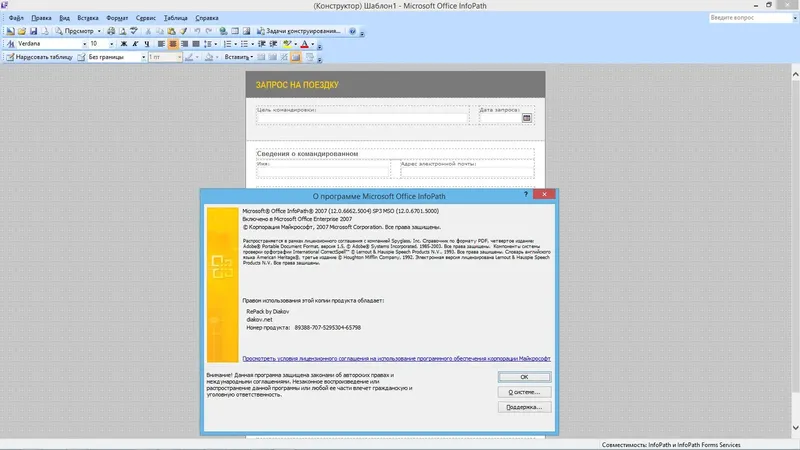The height and width of the screenshot is (450, 800).
Task: Open the font color dropdown arrow
Action: [x=313, y=44]
